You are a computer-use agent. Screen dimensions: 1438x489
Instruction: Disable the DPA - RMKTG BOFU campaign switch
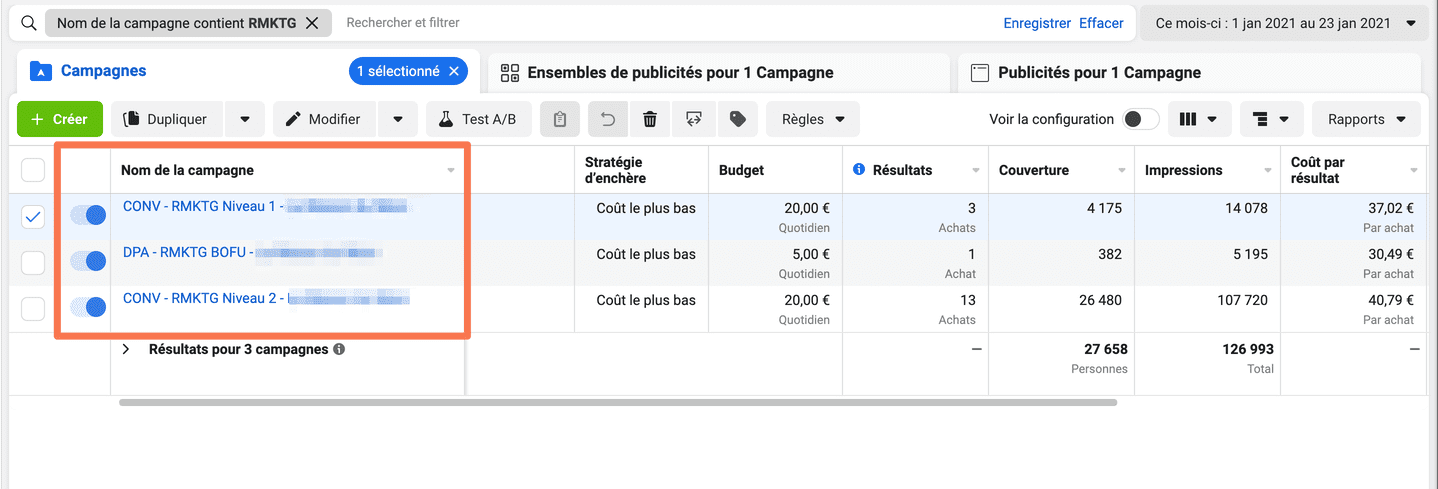tap(88, 261)
